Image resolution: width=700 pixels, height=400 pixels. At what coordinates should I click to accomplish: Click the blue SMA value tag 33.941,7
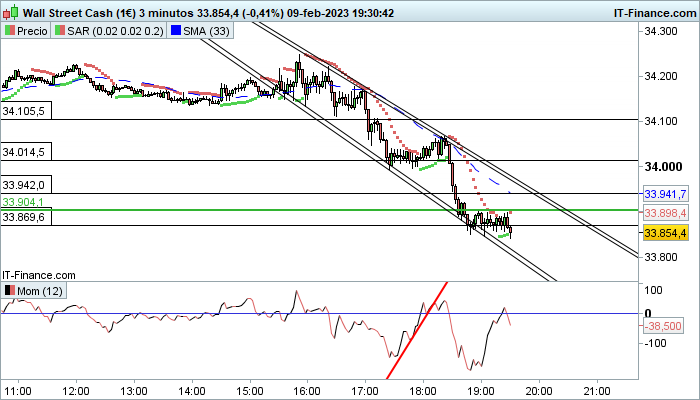click(x=665, y=194)
